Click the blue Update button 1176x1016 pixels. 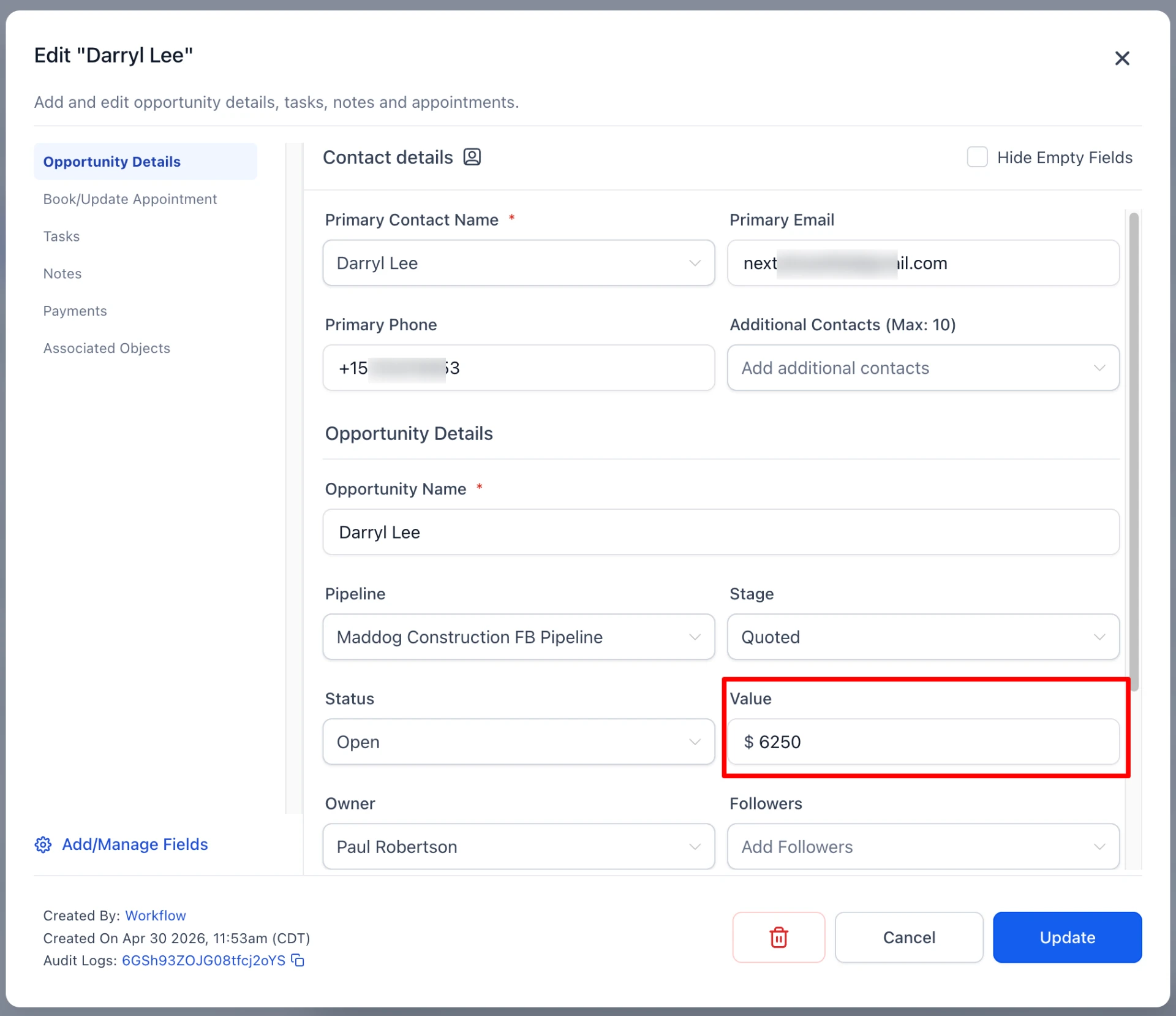[x=1067, y=937]
